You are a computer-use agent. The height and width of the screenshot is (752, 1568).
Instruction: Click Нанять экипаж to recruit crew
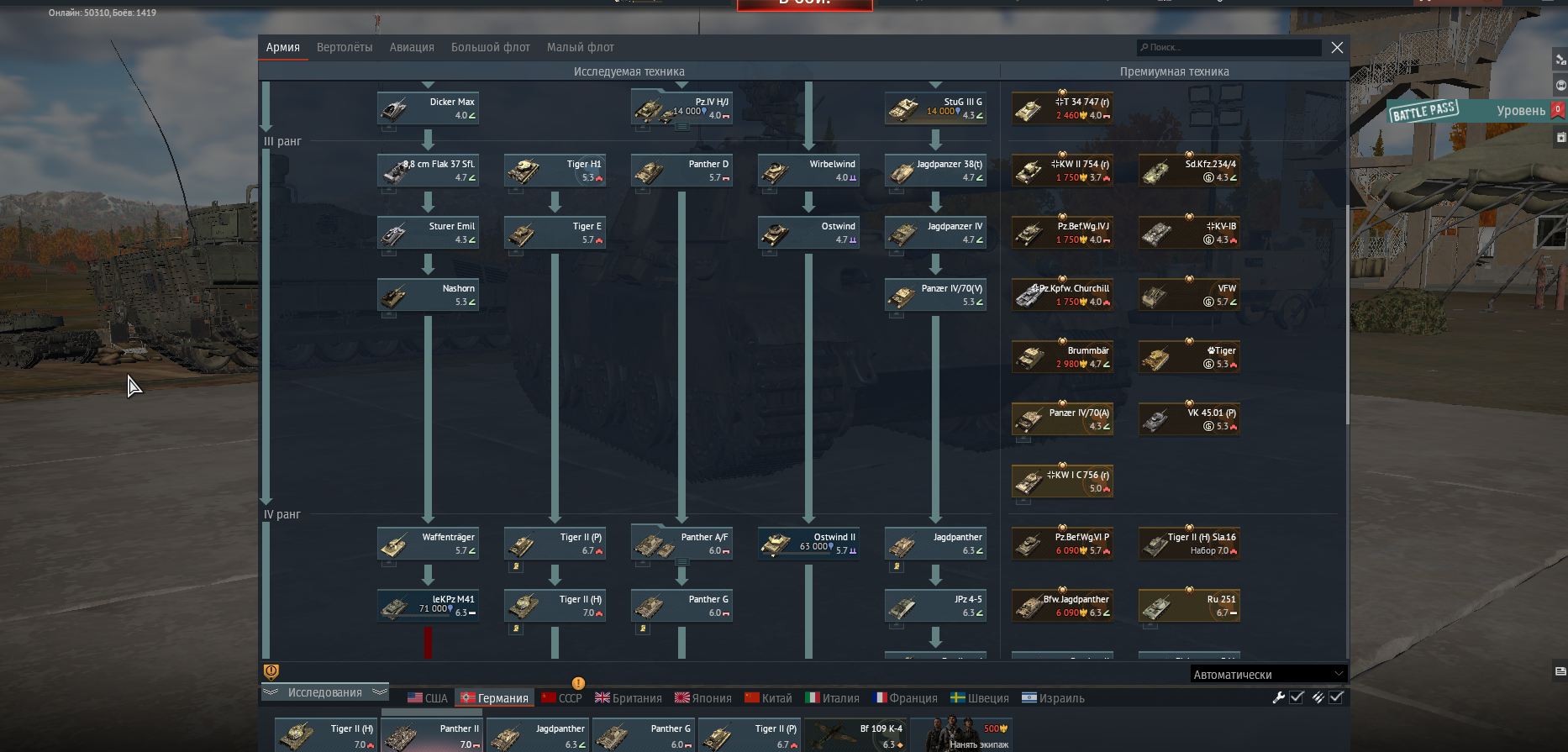click(x=963, y=735)
